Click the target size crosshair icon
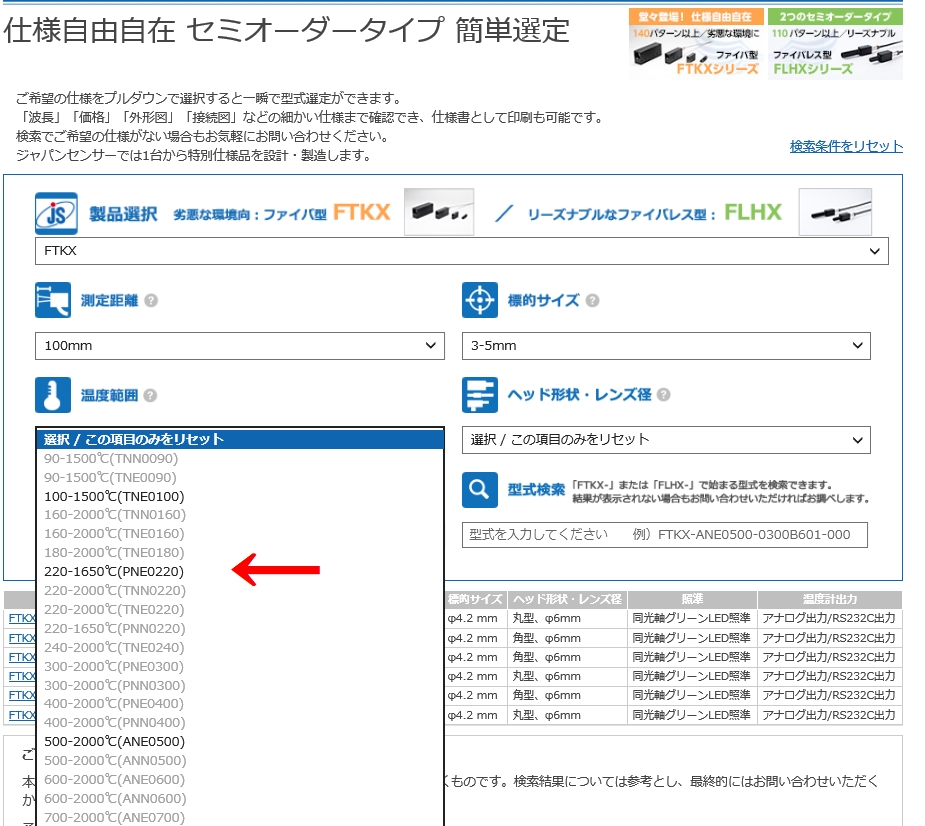This screenshot has width=925, height=826. pyautogui.click(x=480, y=300)
